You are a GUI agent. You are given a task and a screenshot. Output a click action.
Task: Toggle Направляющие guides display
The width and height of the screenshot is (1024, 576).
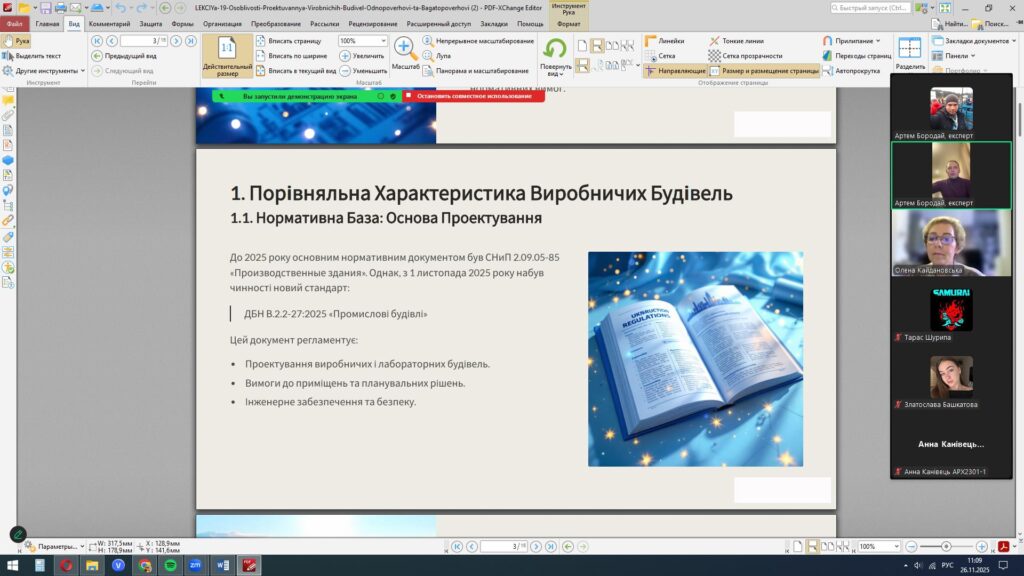[675, 71]
